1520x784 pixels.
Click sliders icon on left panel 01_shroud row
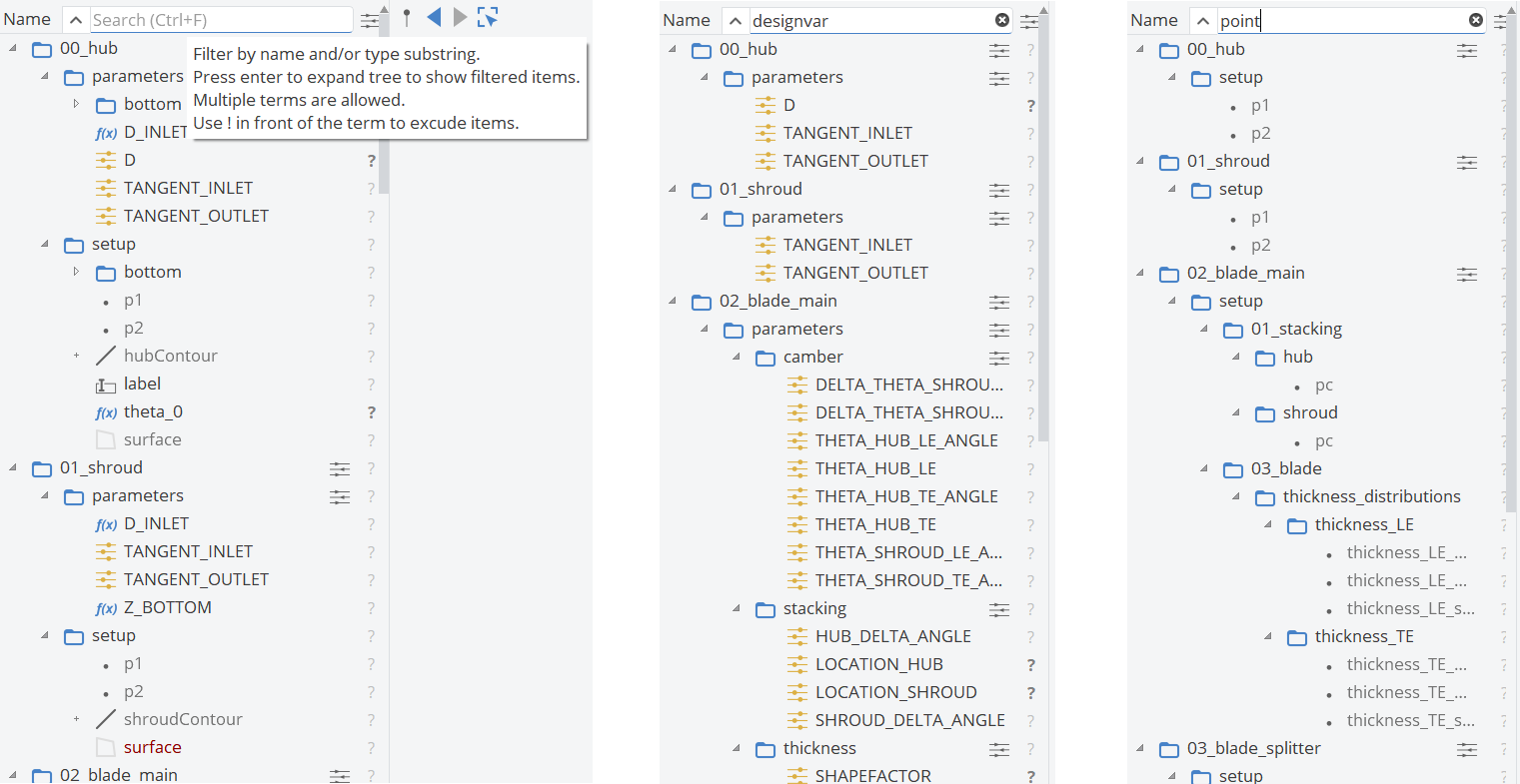click(x=340, y=468)
